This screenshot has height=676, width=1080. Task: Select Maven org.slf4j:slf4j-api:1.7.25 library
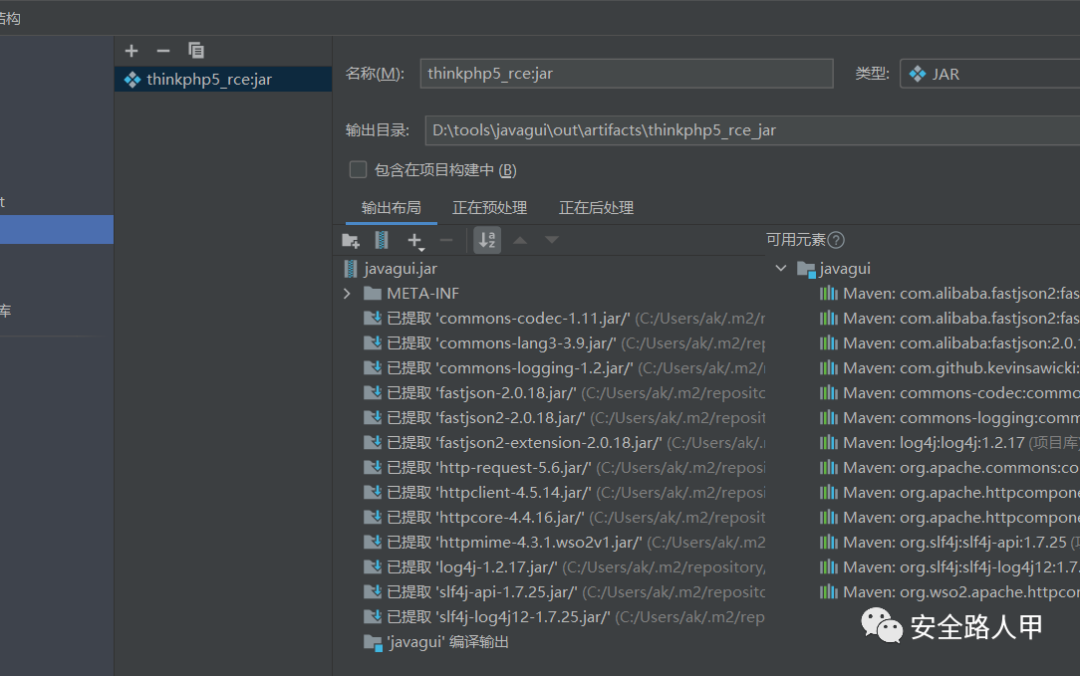[949, 542]
